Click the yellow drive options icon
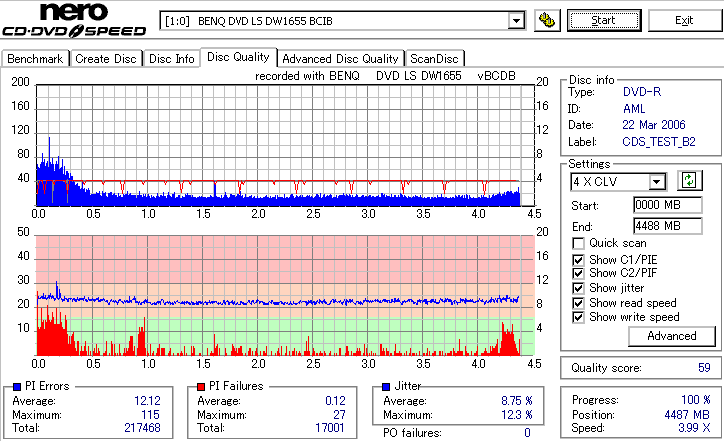 coord(547,21)
